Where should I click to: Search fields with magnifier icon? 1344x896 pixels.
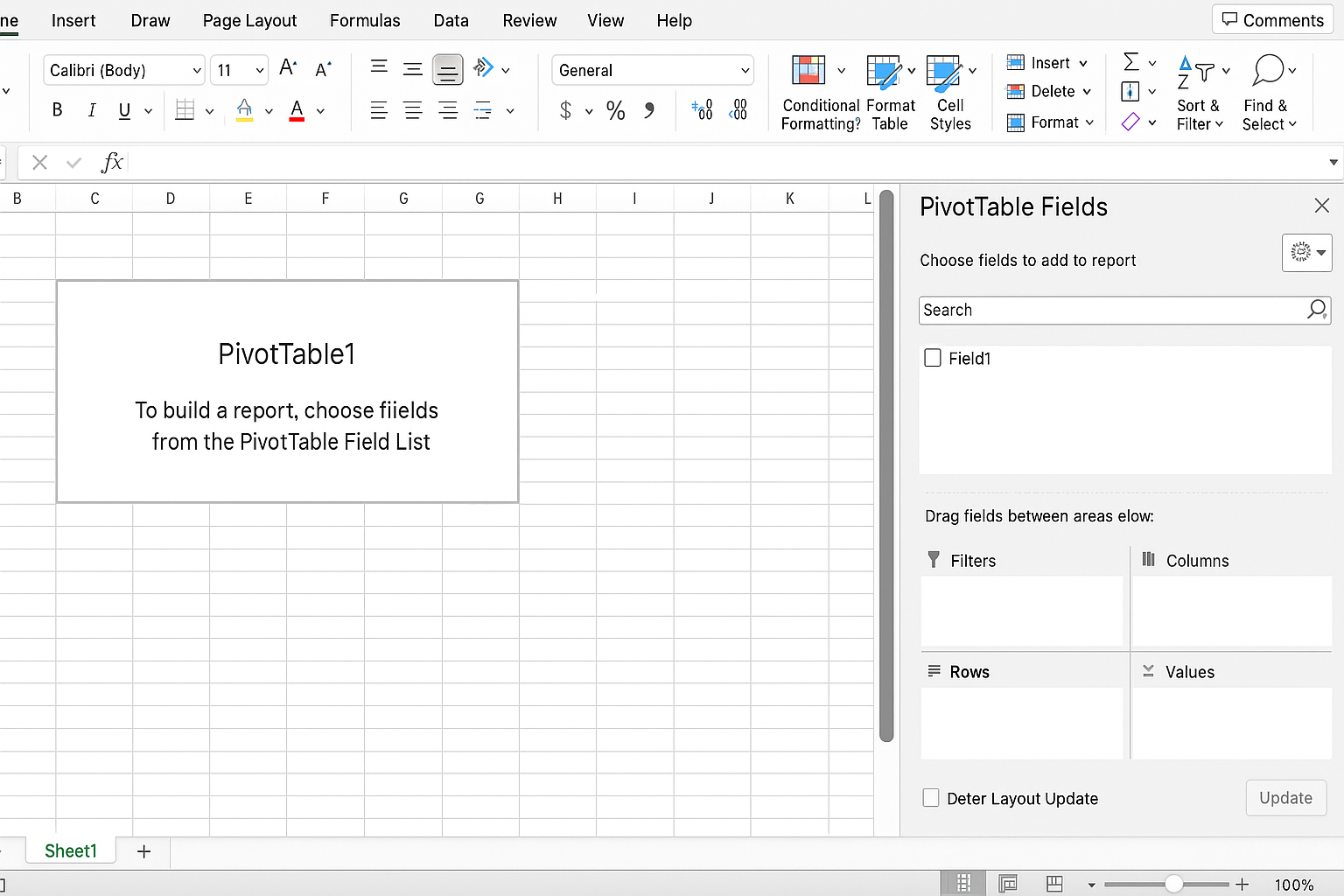point(1317,310)
